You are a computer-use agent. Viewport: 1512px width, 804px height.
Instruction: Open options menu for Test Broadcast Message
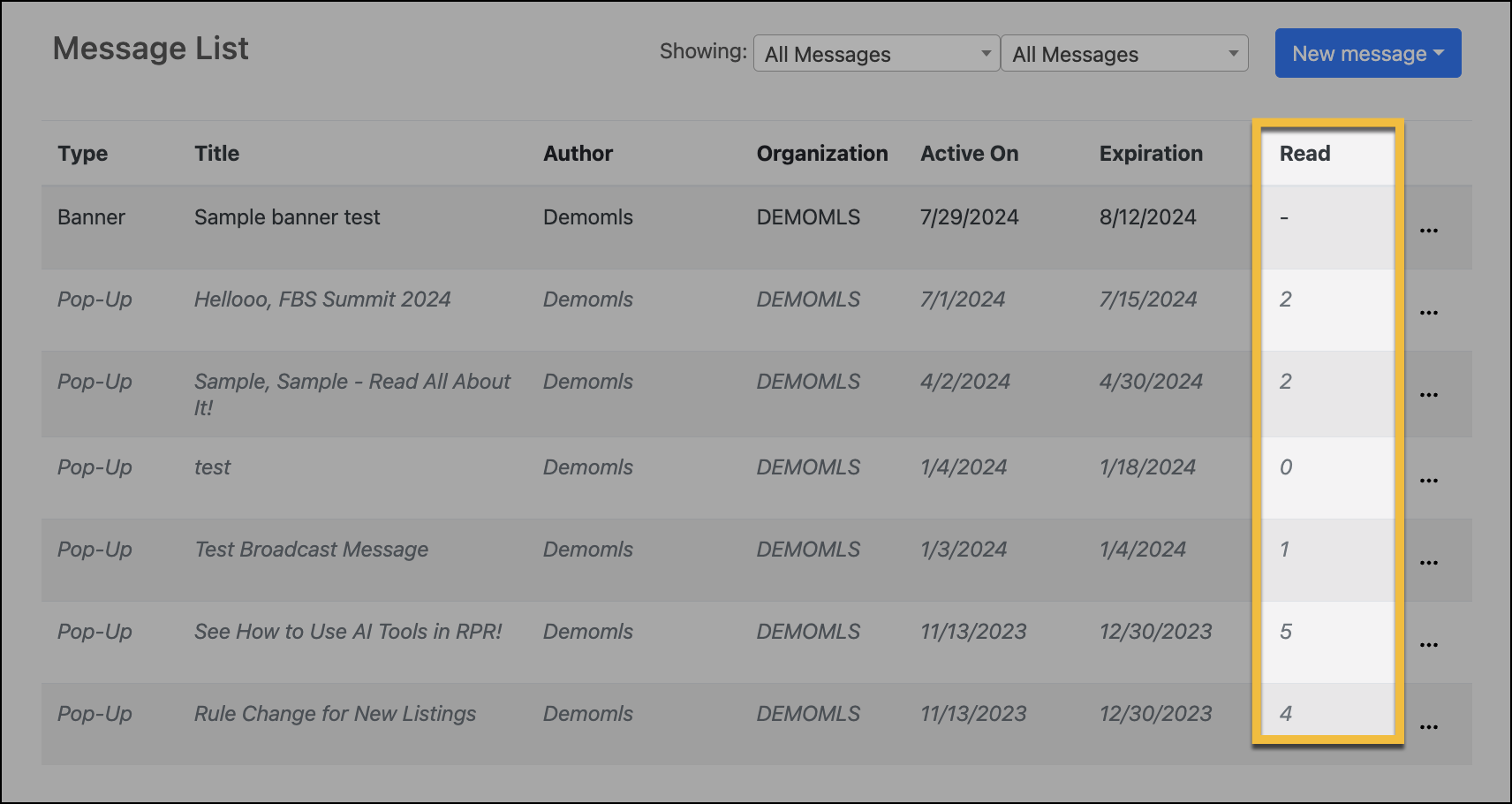(1429, 563)
